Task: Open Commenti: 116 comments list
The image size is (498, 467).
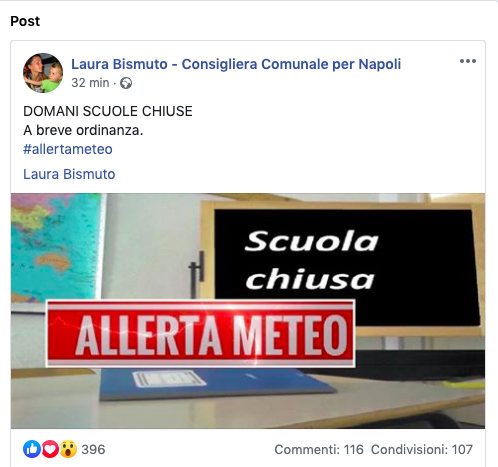Action: click(319, 450)
